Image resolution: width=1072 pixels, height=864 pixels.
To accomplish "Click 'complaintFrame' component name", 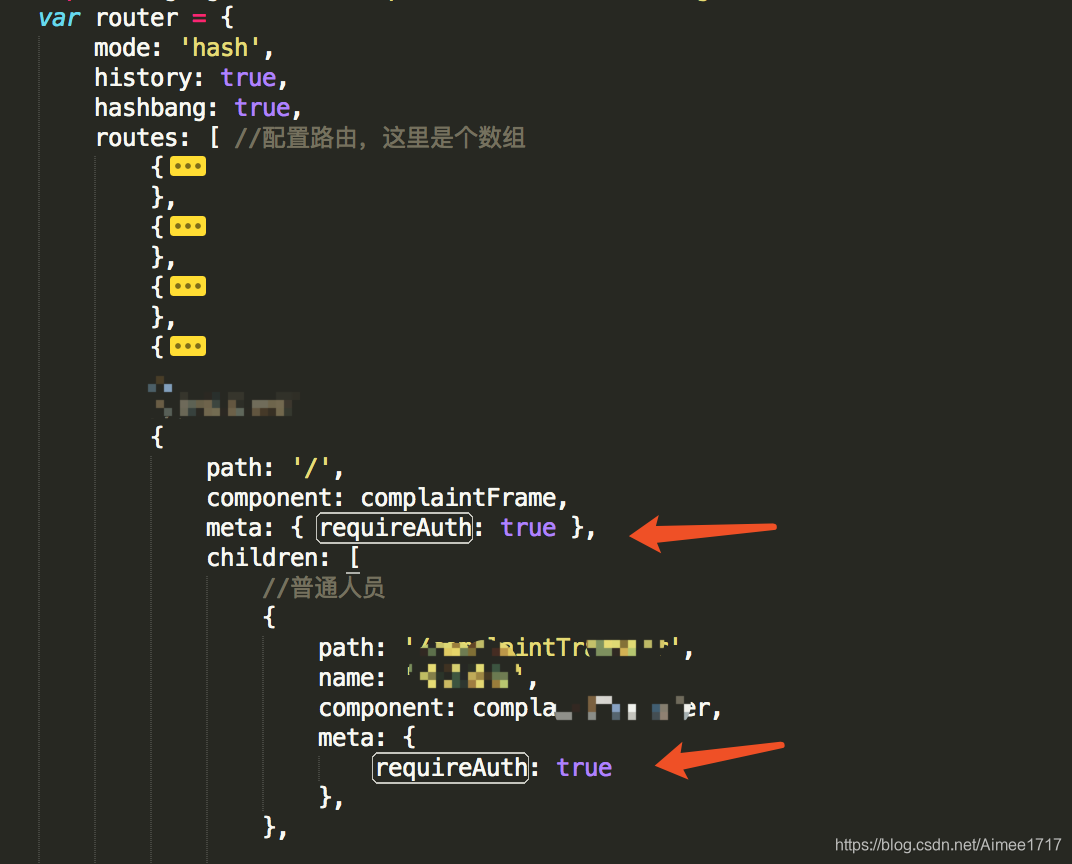I will pyautogui.click(x=458, y=498).
